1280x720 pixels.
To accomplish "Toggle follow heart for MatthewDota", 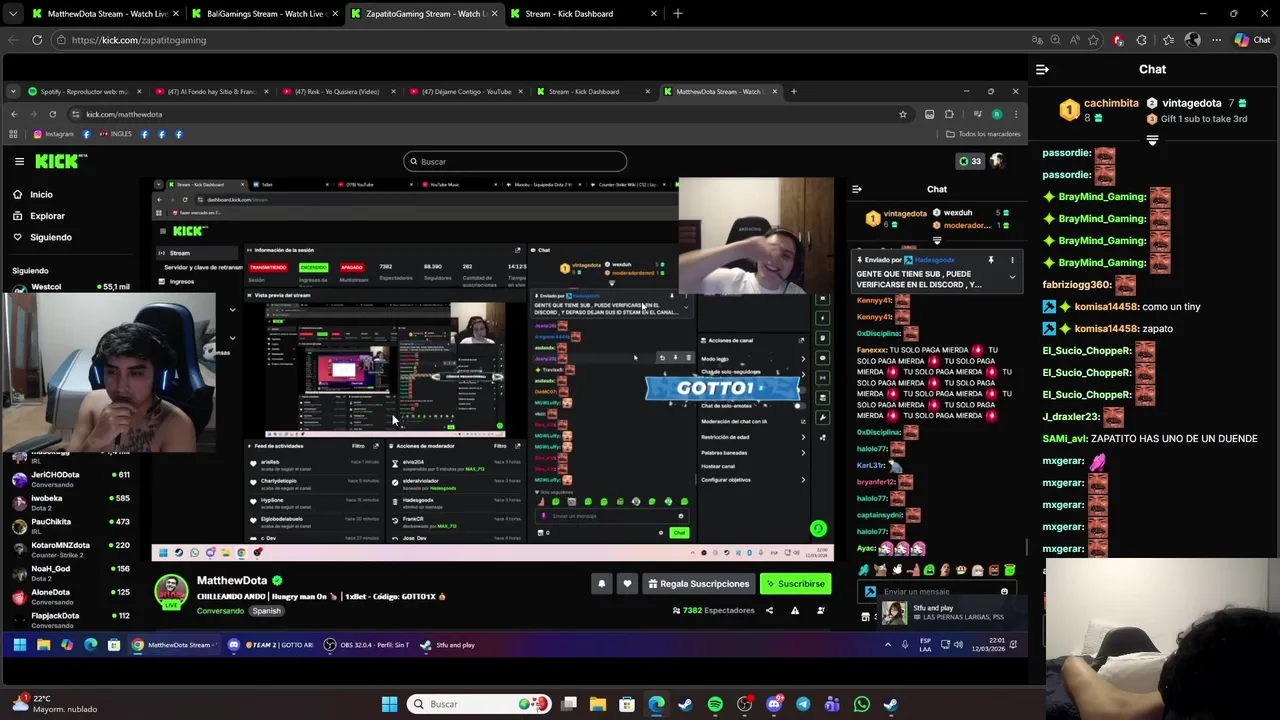I will point(627,584).
